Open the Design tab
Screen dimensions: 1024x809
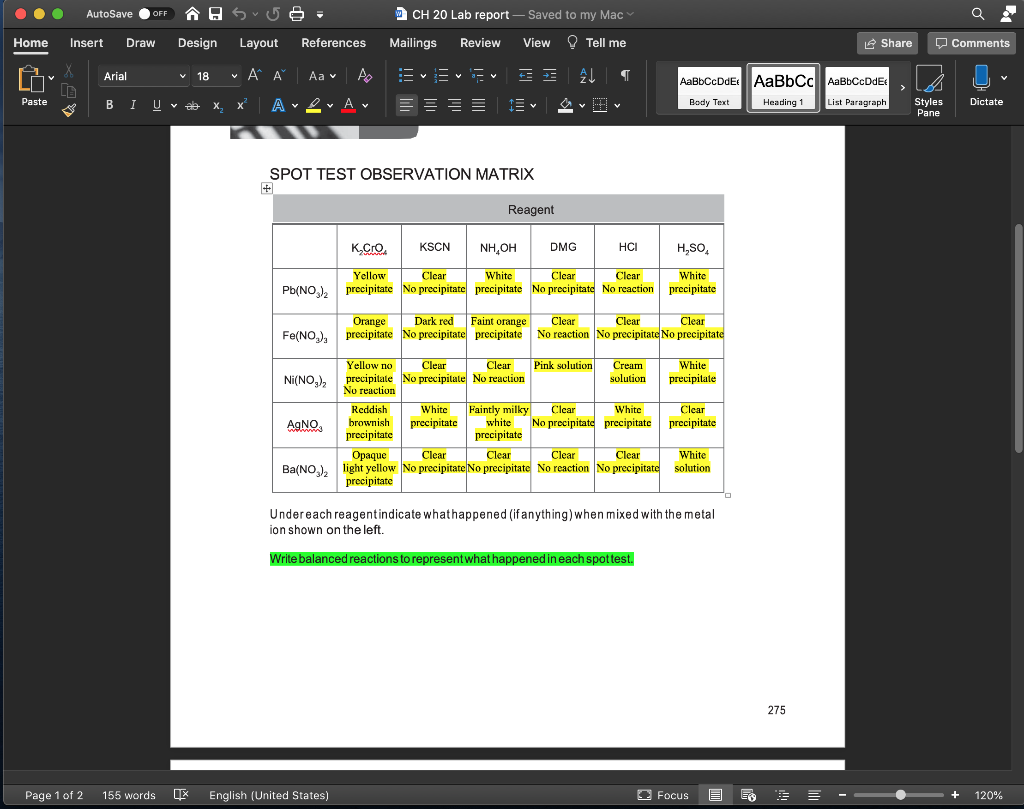tap(197, 43)
